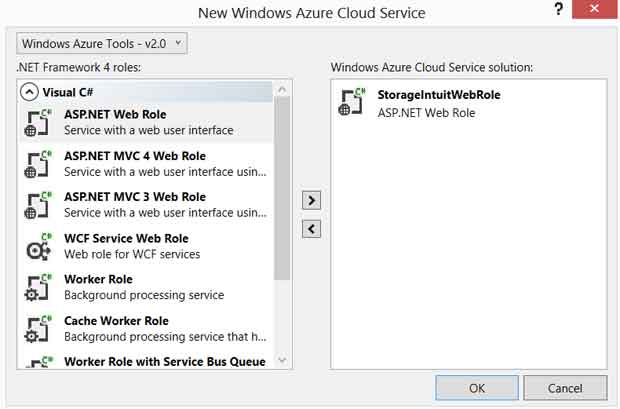Click the ASP.NET MVC 4 Web Role icon

tap(38, 164)
